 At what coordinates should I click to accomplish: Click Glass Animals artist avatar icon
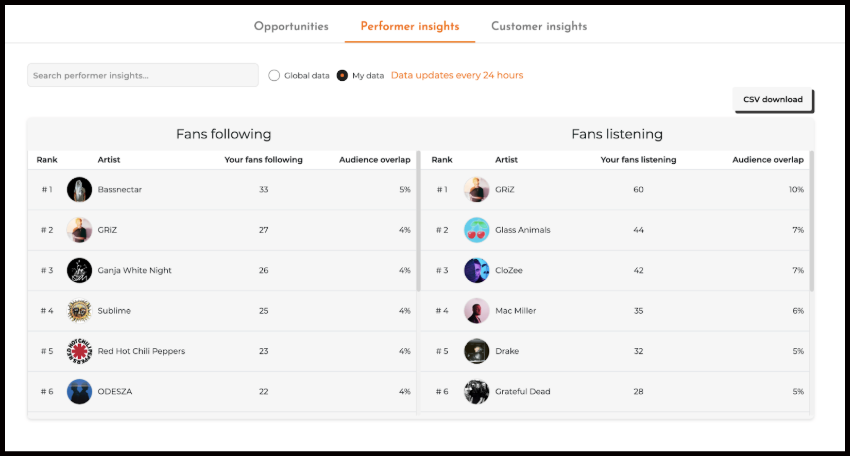click(476, 230)
